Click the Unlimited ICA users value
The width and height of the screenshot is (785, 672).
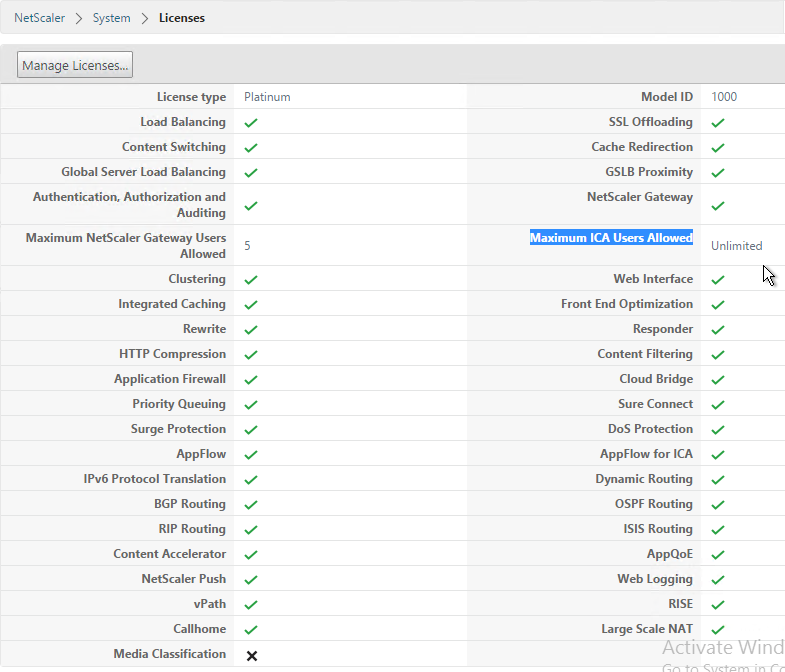coord(736,246)
